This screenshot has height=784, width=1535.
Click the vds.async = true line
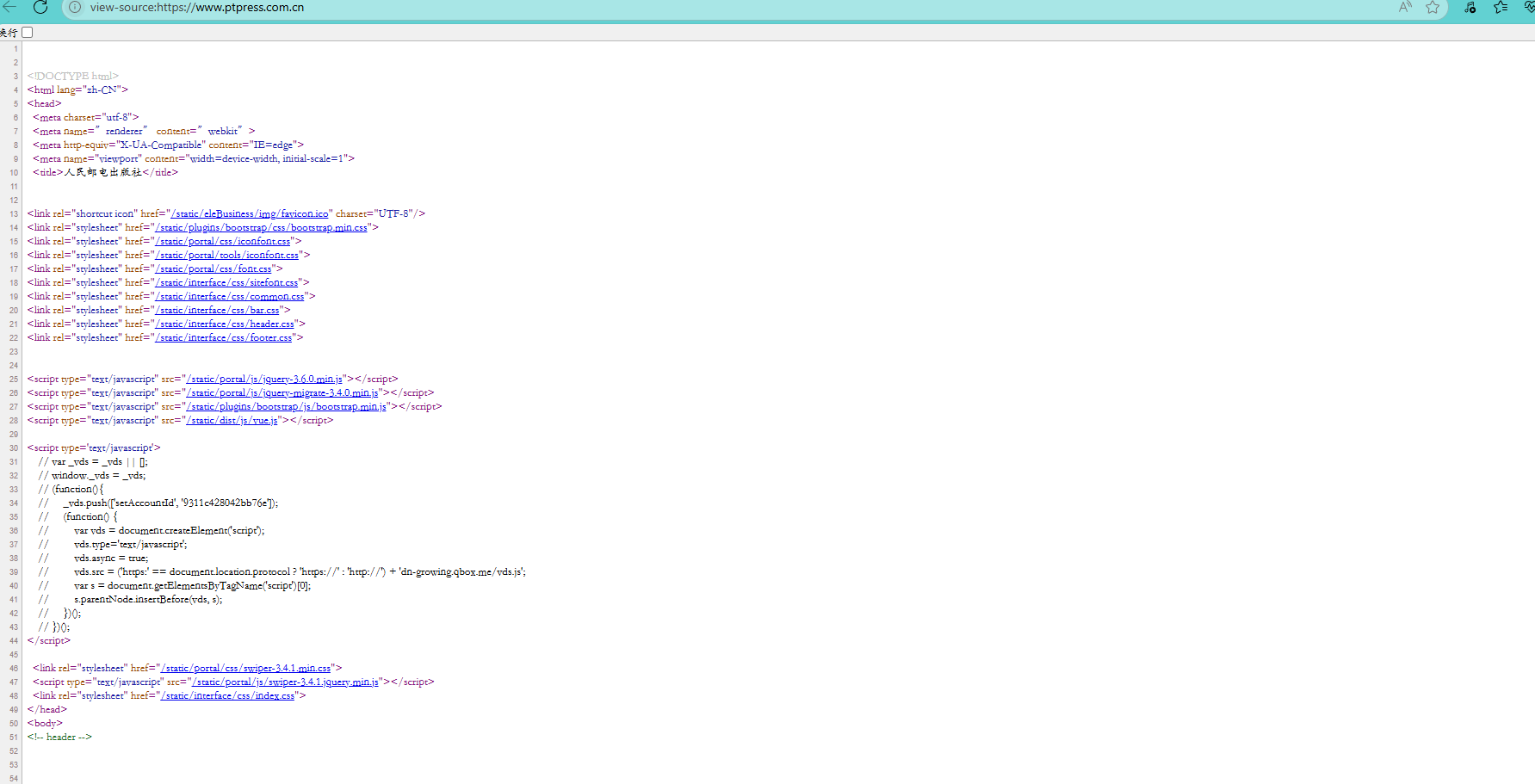93,558
